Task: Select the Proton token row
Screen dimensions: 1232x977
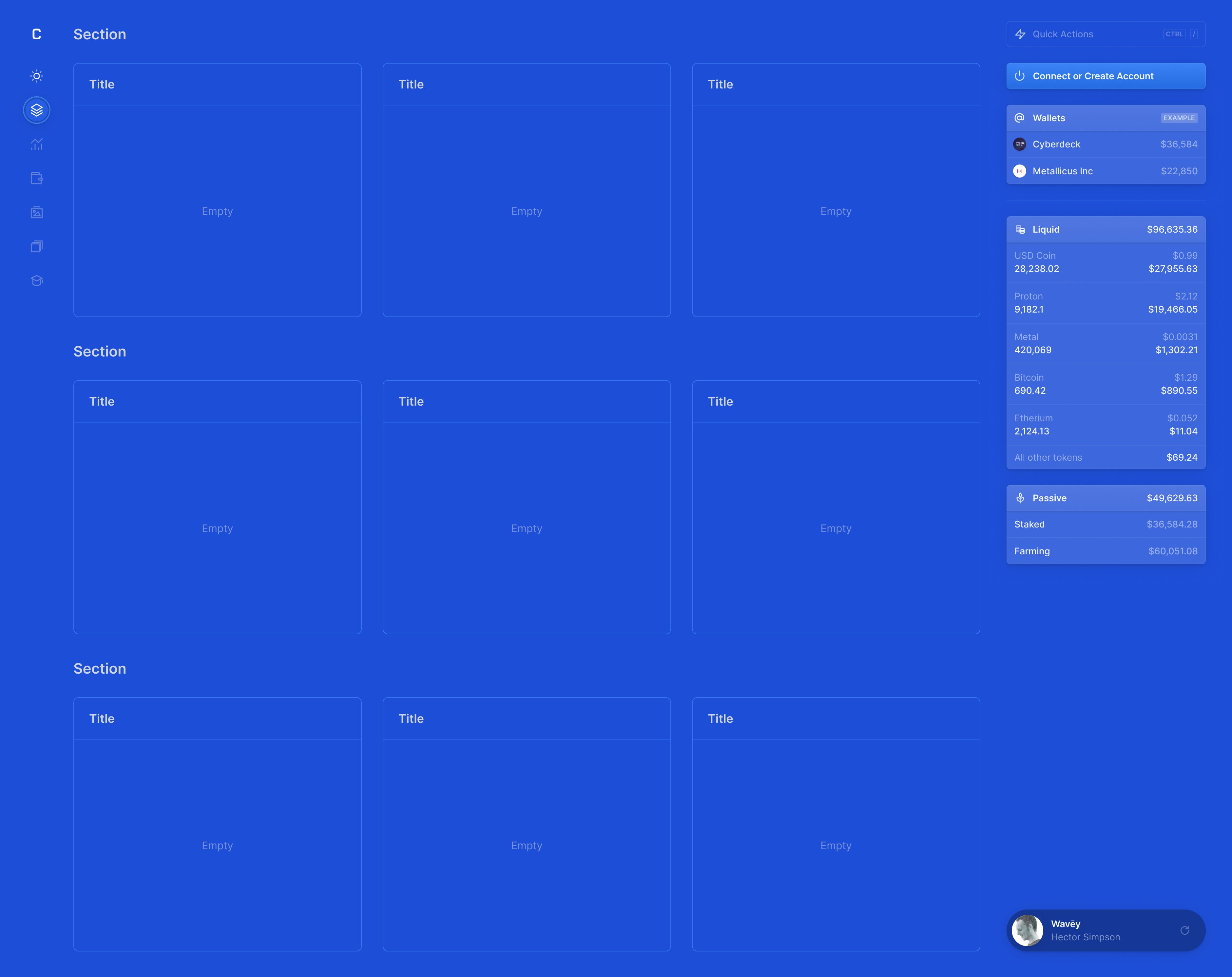Action: pyautogui.click(x=1106, y=303)
